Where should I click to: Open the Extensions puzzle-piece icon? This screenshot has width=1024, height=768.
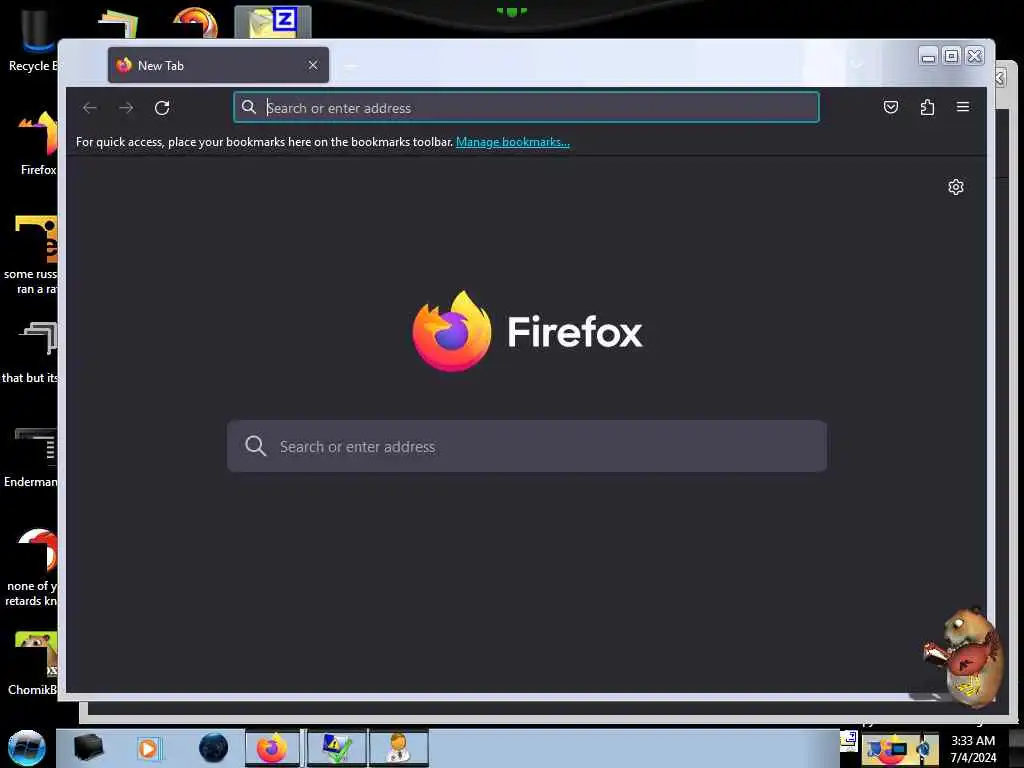pos(927,107)
